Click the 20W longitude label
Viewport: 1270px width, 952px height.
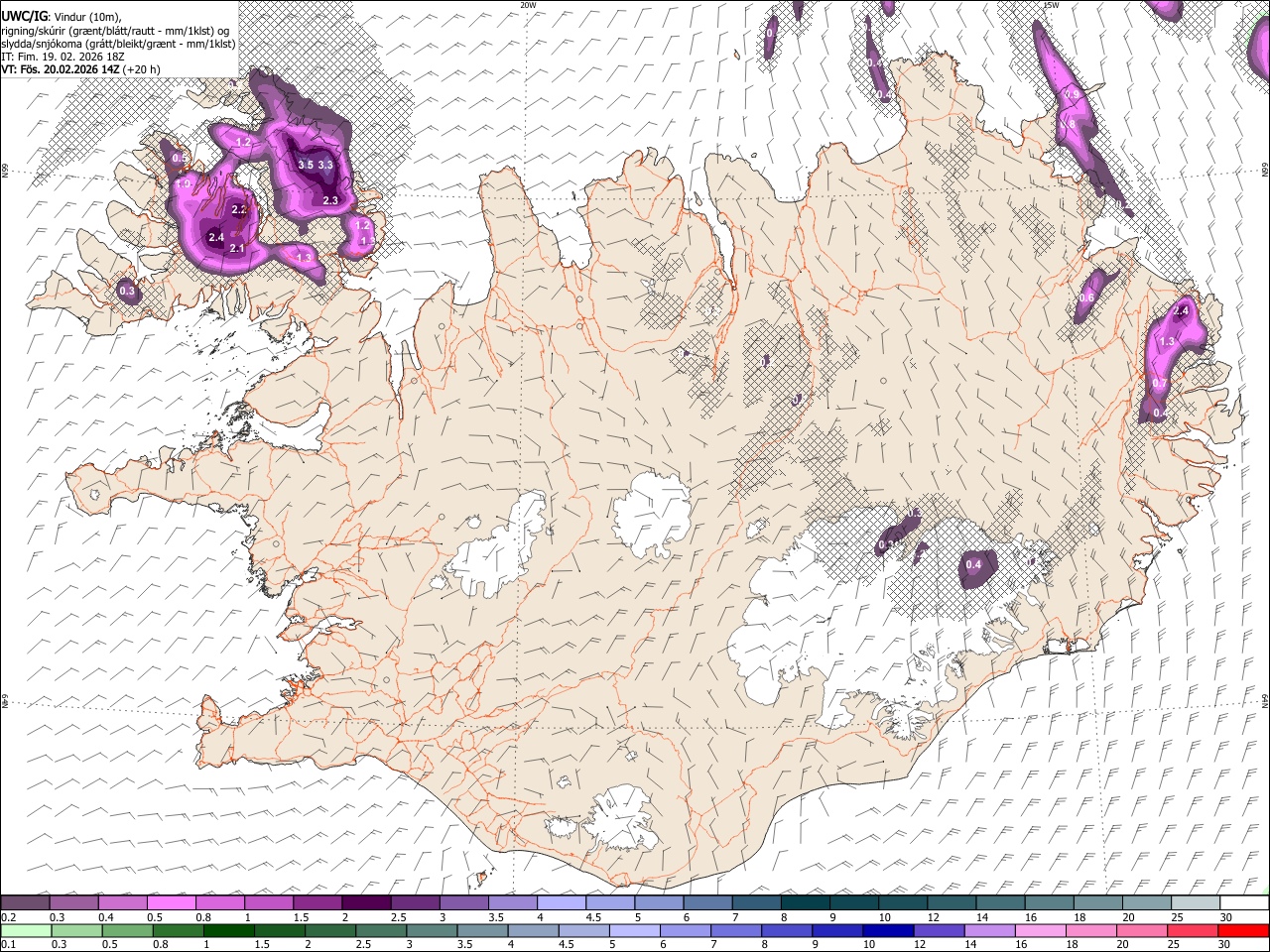pos(528,5)
